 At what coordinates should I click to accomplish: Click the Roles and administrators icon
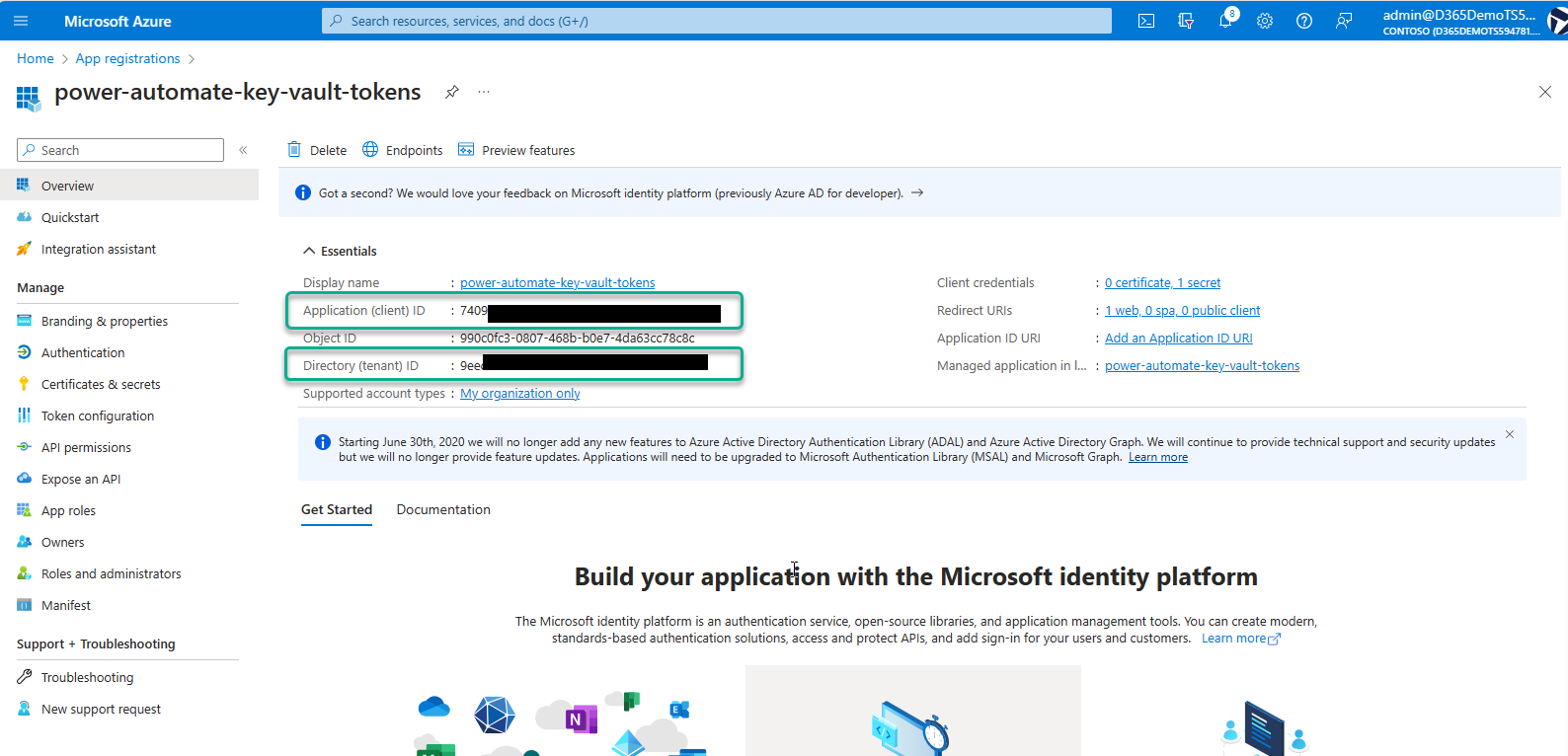24,573
